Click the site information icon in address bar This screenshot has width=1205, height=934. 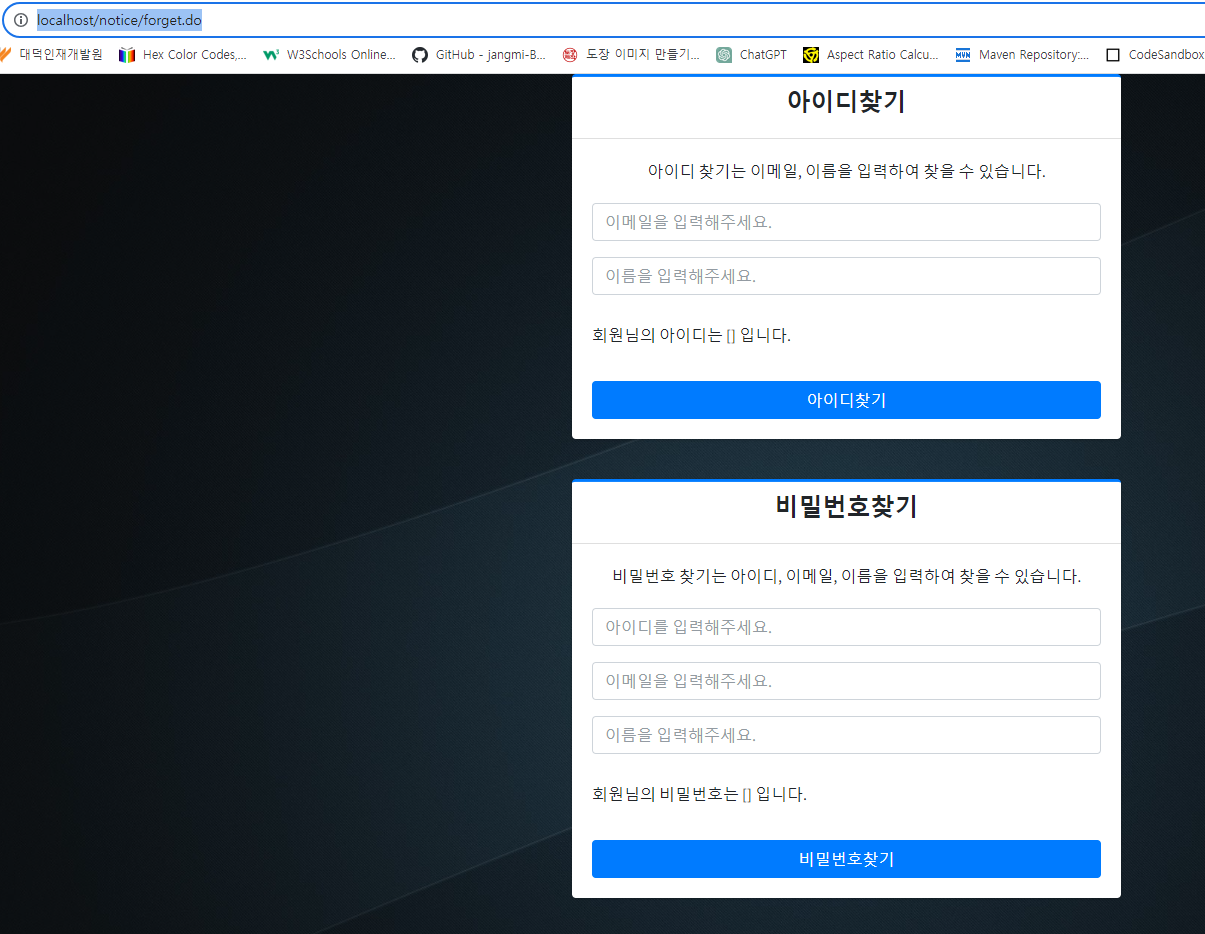tap(21, 20)
